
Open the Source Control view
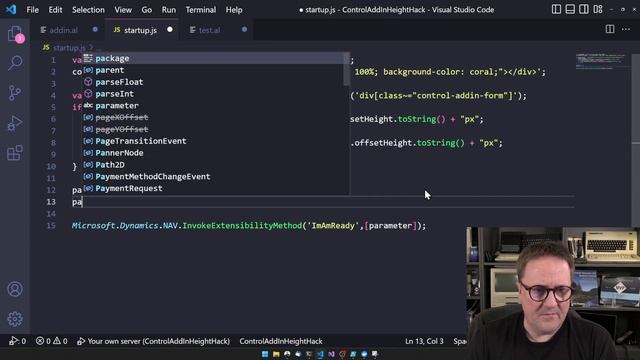click(x=15, y=93)
